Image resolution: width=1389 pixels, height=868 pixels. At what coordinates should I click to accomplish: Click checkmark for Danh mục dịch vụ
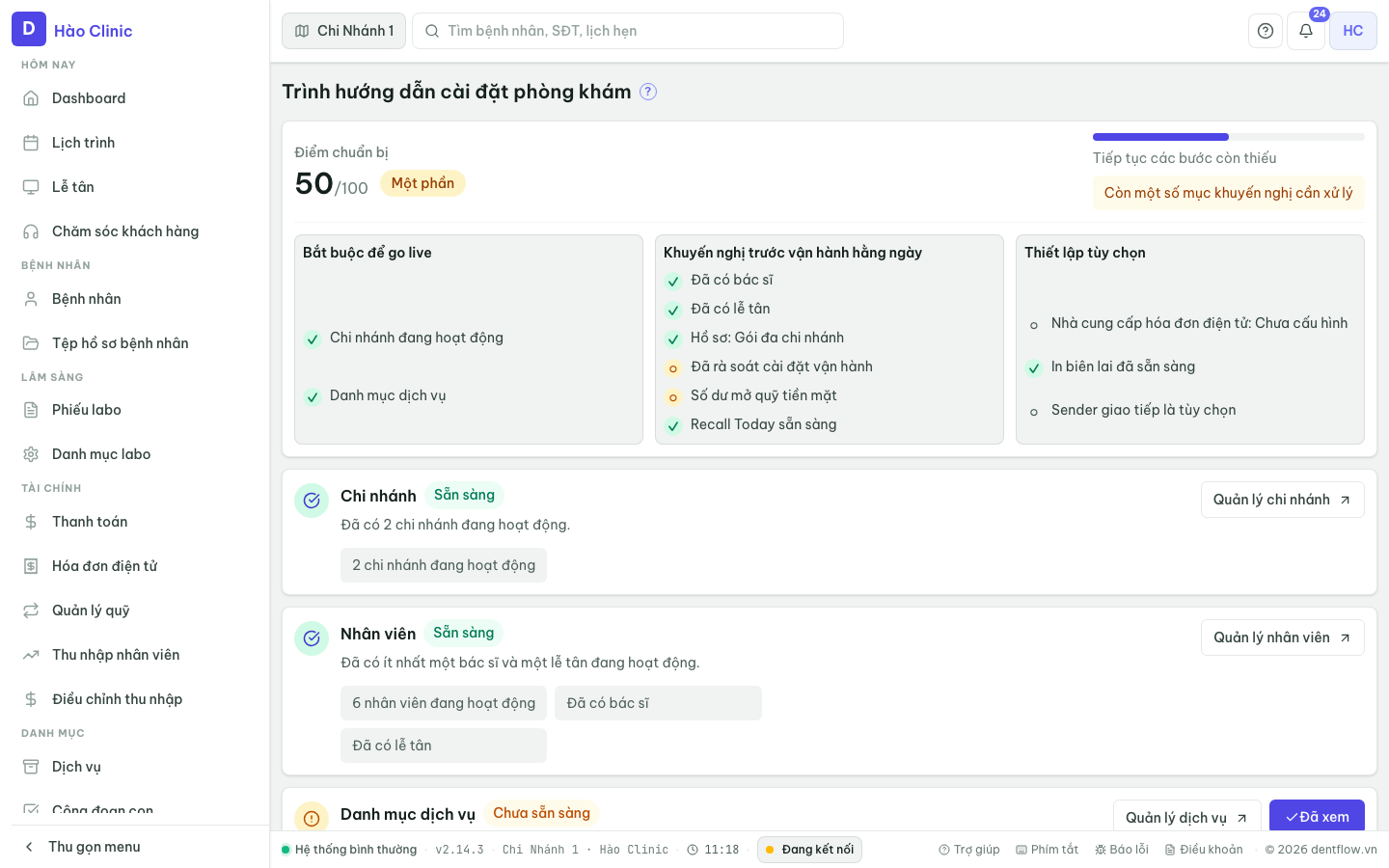point(313,397)
